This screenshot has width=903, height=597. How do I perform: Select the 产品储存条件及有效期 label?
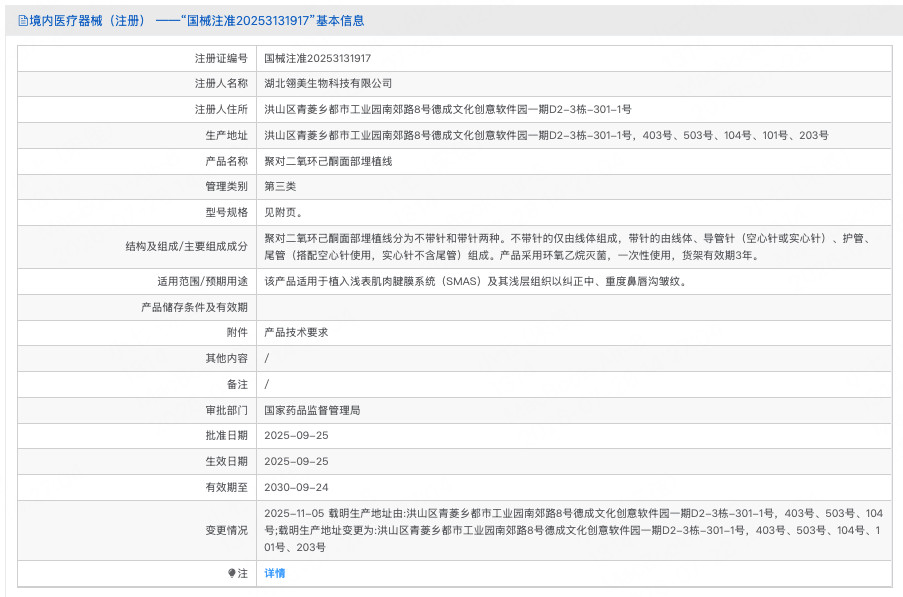coord(194,307)
